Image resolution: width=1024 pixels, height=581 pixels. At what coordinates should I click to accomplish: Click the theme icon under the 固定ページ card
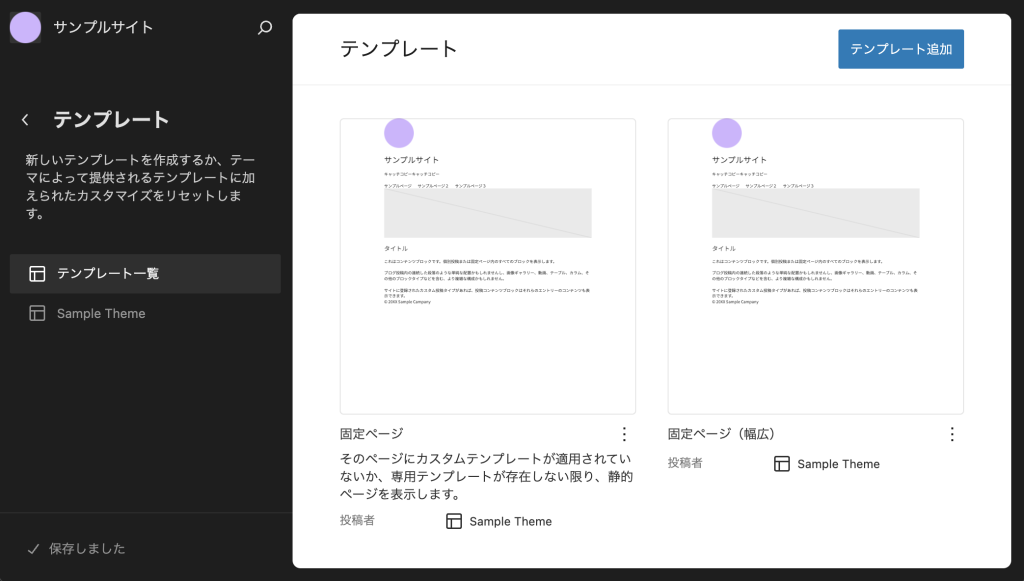[x=454, y=521]
